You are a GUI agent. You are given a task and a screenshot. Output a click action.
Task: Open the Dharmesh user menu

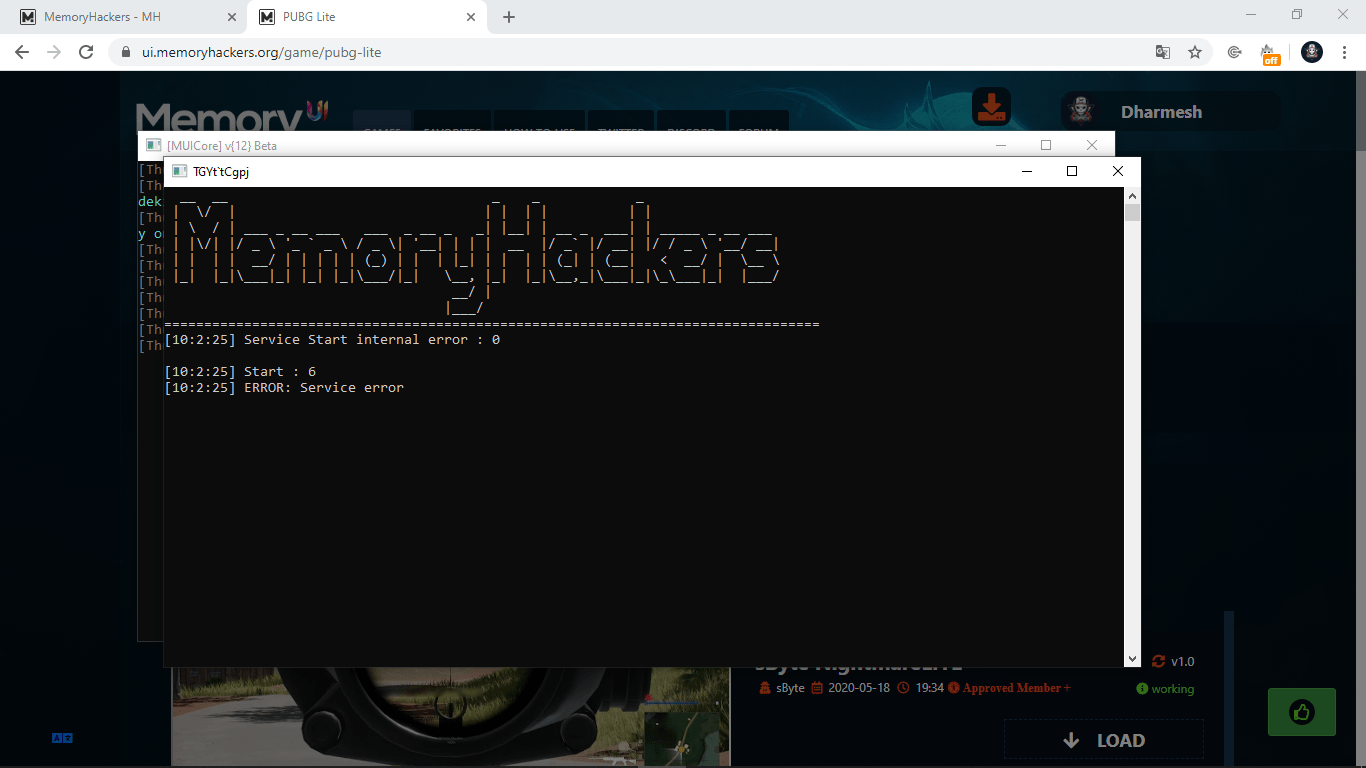coord(1170,112)
